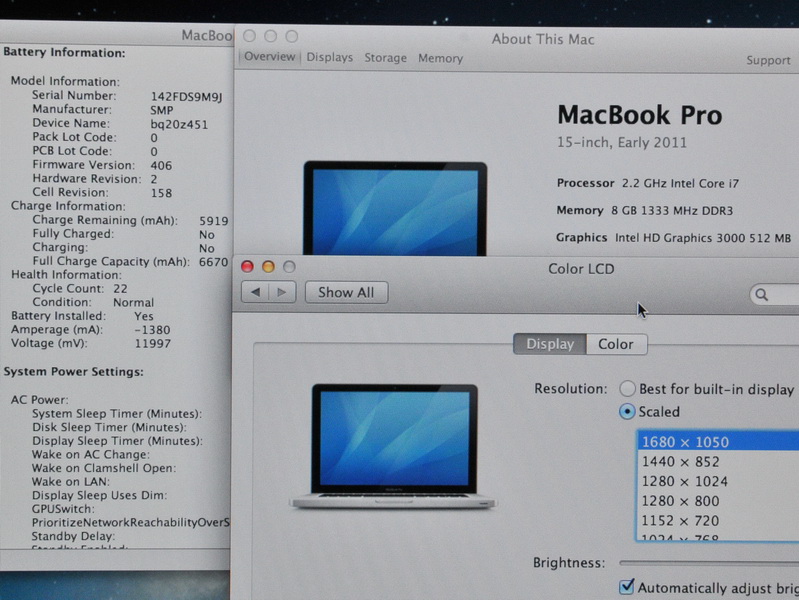Open the Storage tab in About This Mac
The height and width of the screenshot is (600, 799).
coord(385,58)
